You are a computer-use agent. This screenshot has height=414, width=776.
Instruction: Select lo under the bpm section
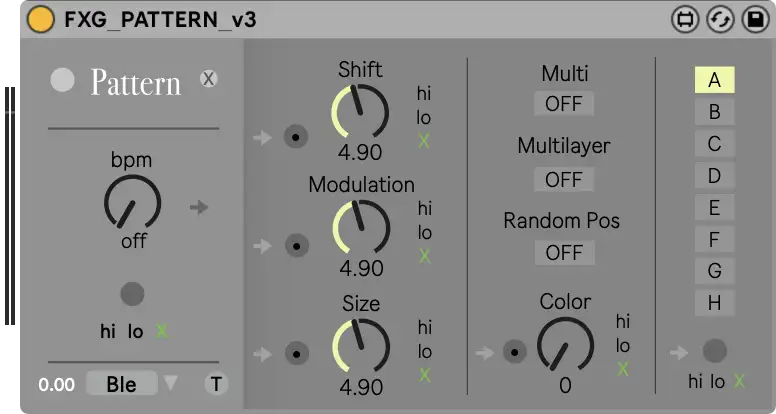coord(135,331)
